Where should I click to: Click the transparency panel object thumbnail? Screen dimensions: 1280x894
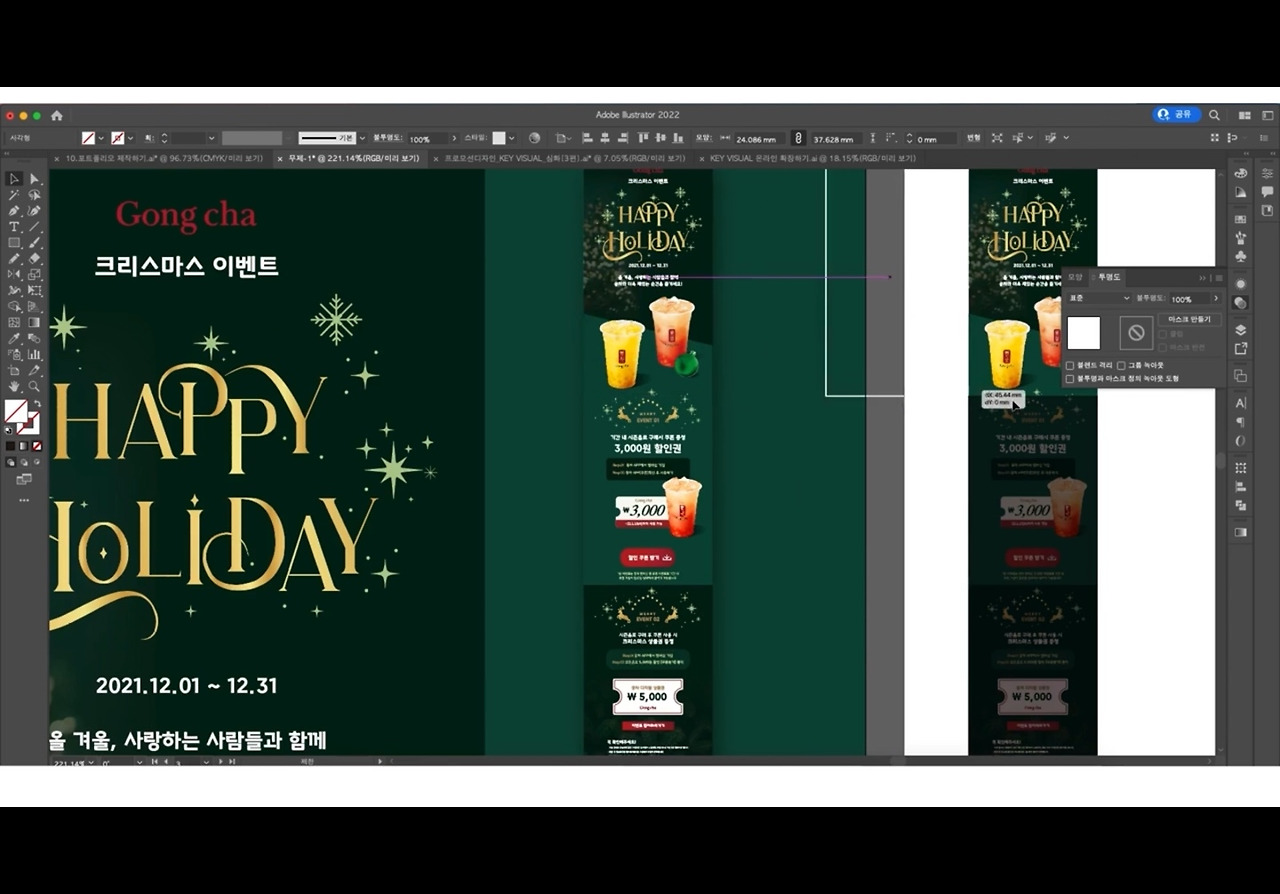1084,333
